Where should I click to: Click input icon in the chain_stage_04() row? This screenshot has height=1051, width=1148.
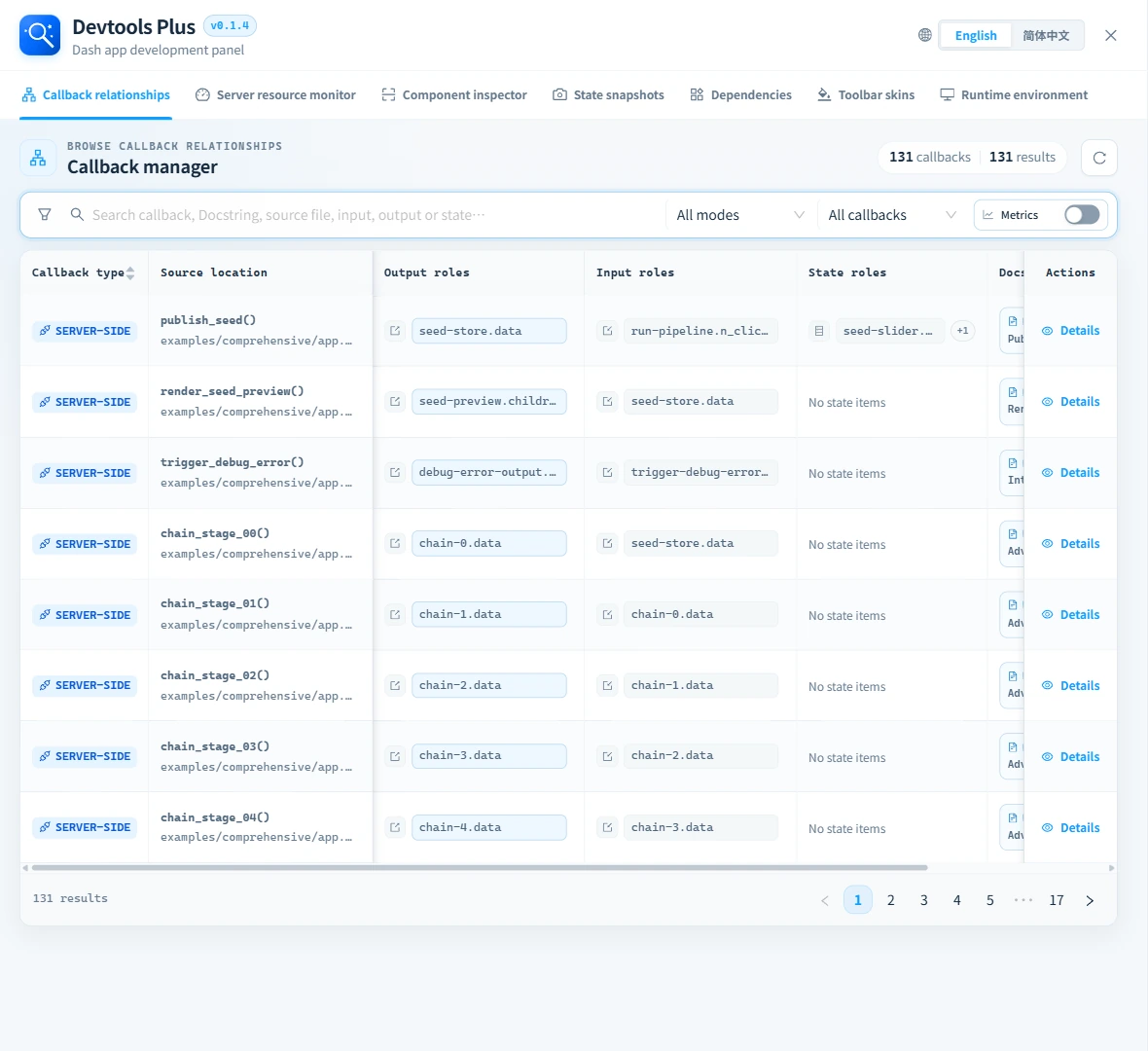[607, 827]
